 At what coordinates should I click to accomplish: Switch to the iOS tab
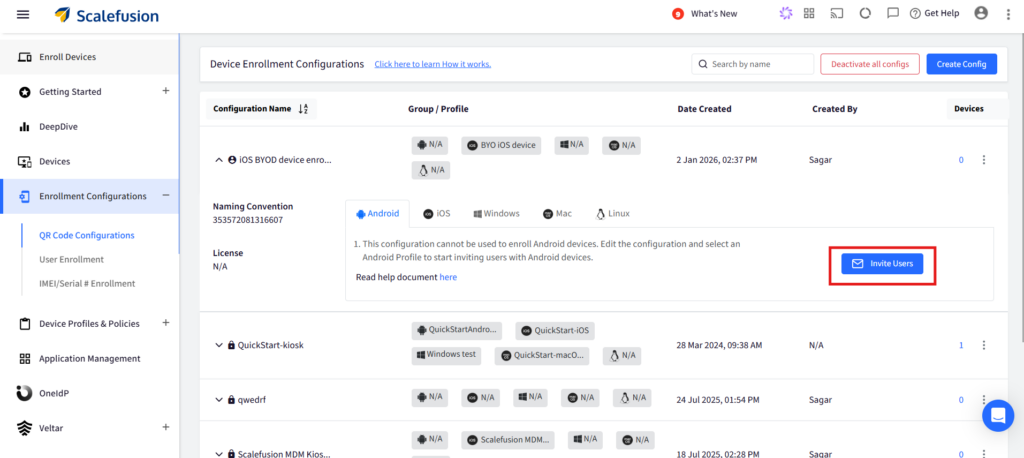tap(437, 214)
